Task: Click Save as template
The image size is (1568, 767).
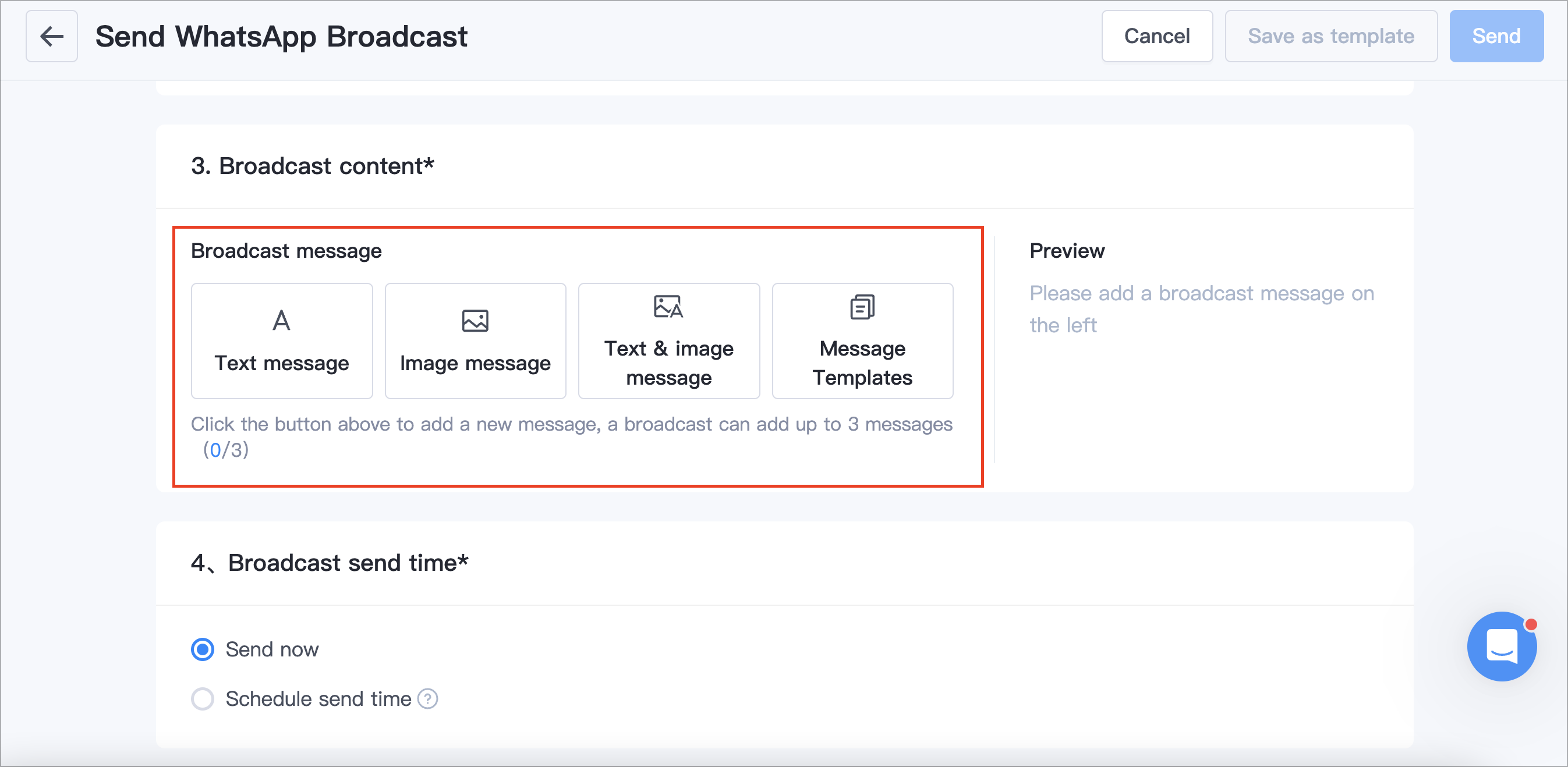Action: [x=1331, y=36]
